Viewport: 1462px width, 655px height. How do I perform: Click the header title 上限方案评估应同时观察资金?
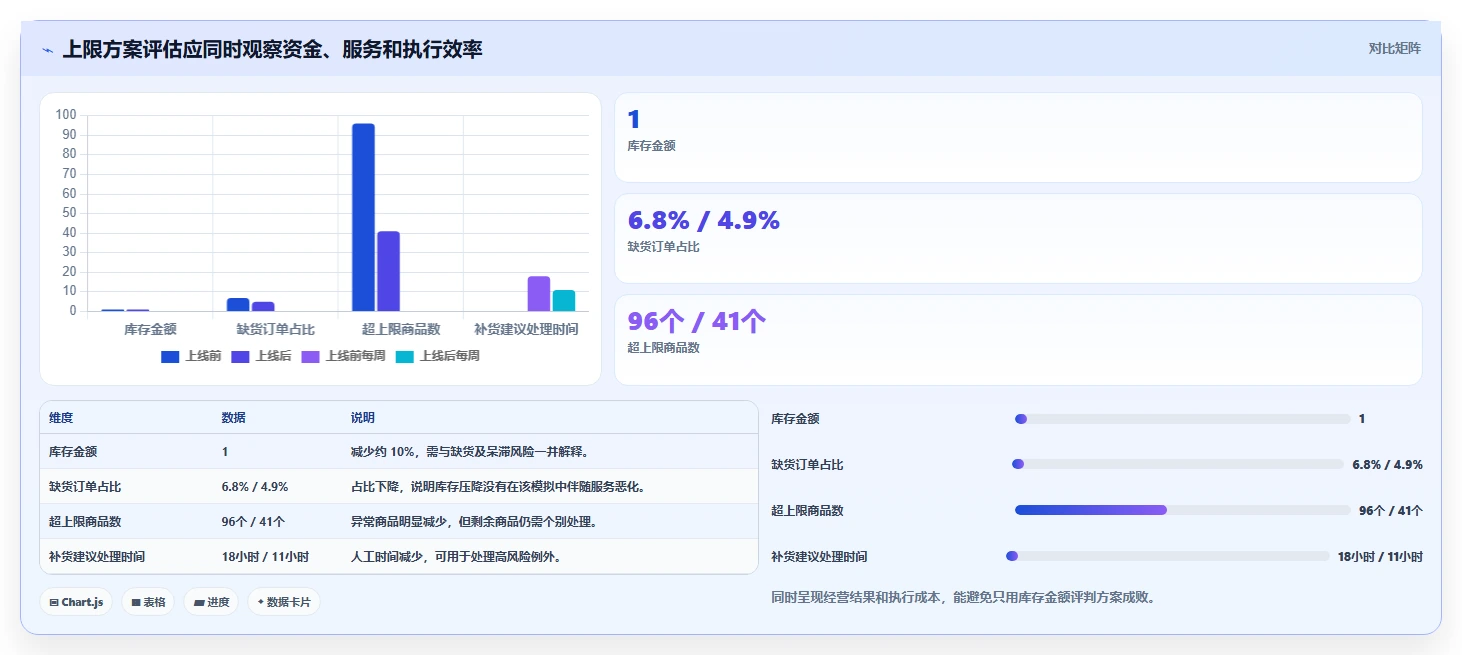[x=272, y=49]
